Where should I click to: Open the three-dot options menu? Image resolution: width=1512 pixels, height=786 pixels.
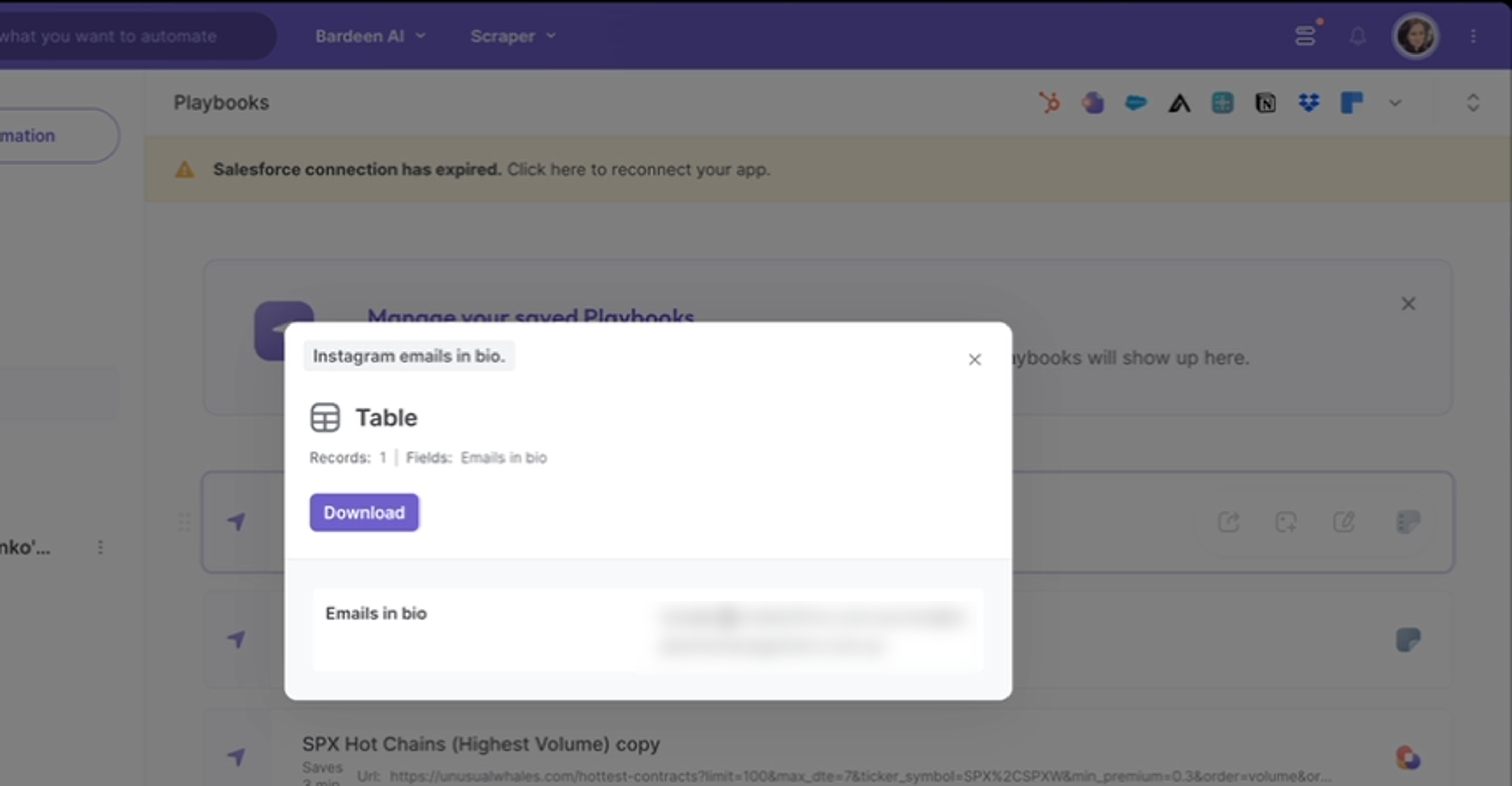(x=1474, y=36)
